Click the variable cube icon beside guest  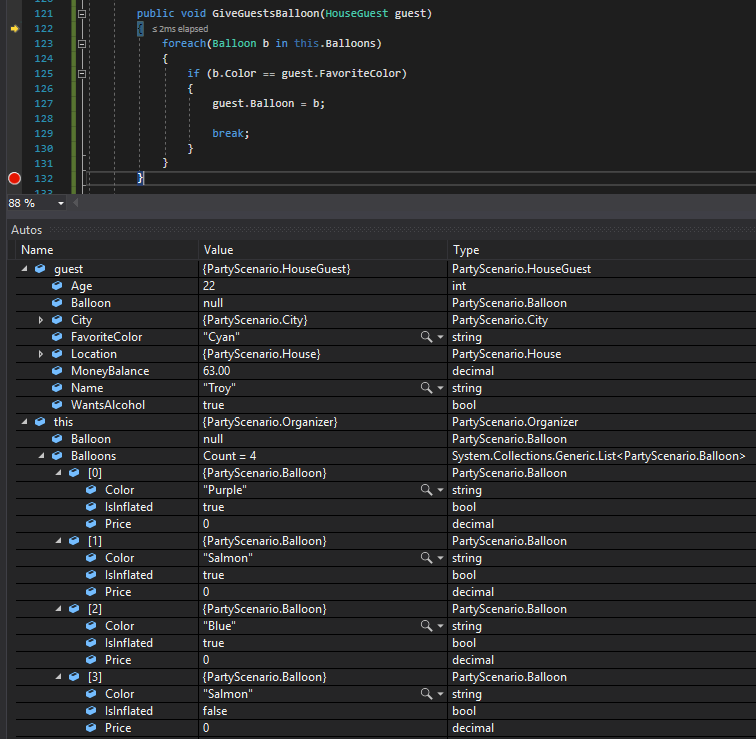pos(41,269)
